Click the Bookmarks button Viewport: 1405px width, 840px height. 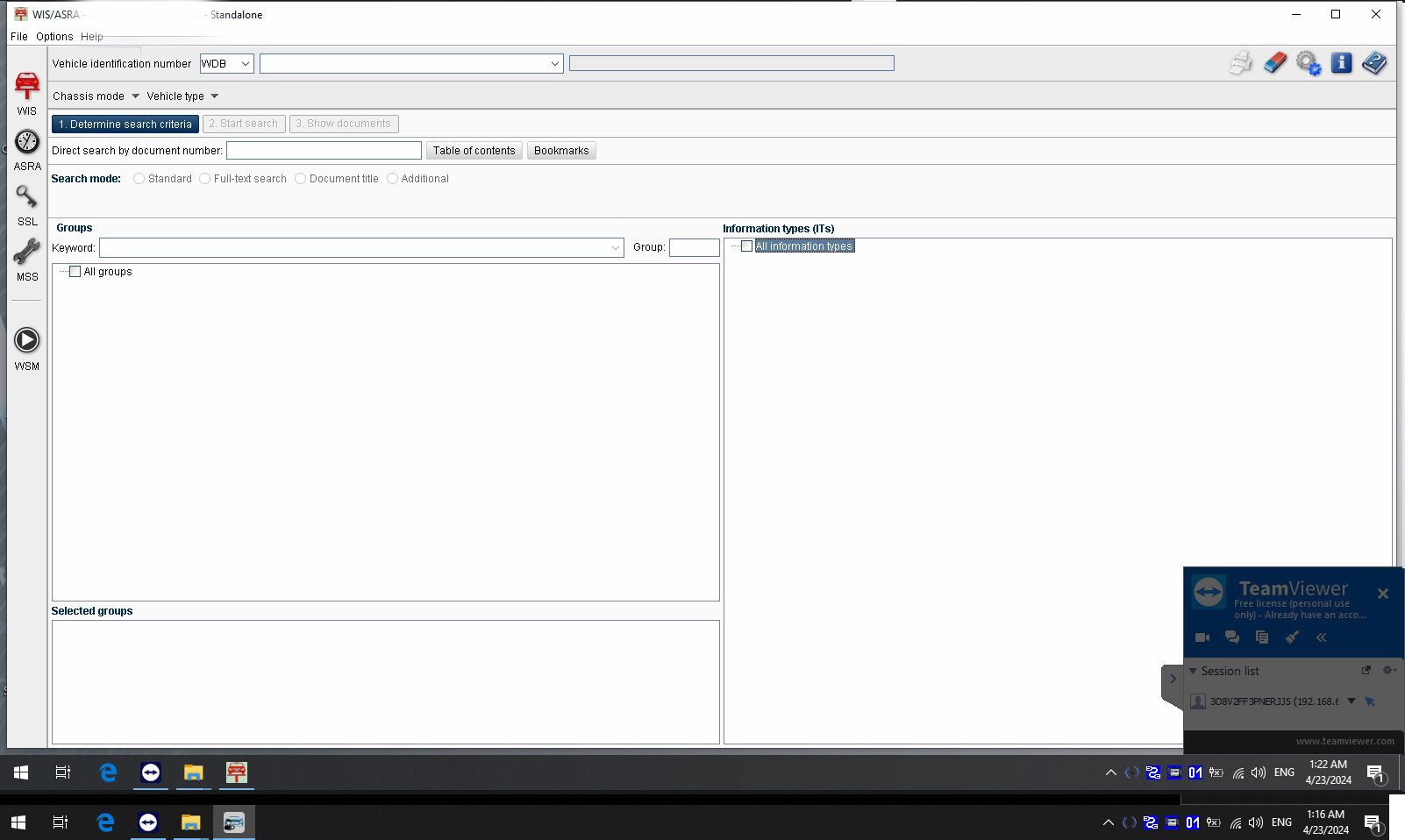click(x=561, y=151)
